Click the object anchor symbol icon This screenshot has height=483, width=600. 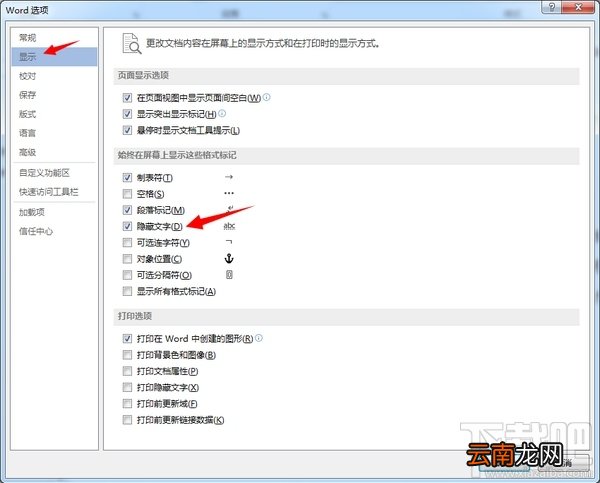(x=229, y=259)
